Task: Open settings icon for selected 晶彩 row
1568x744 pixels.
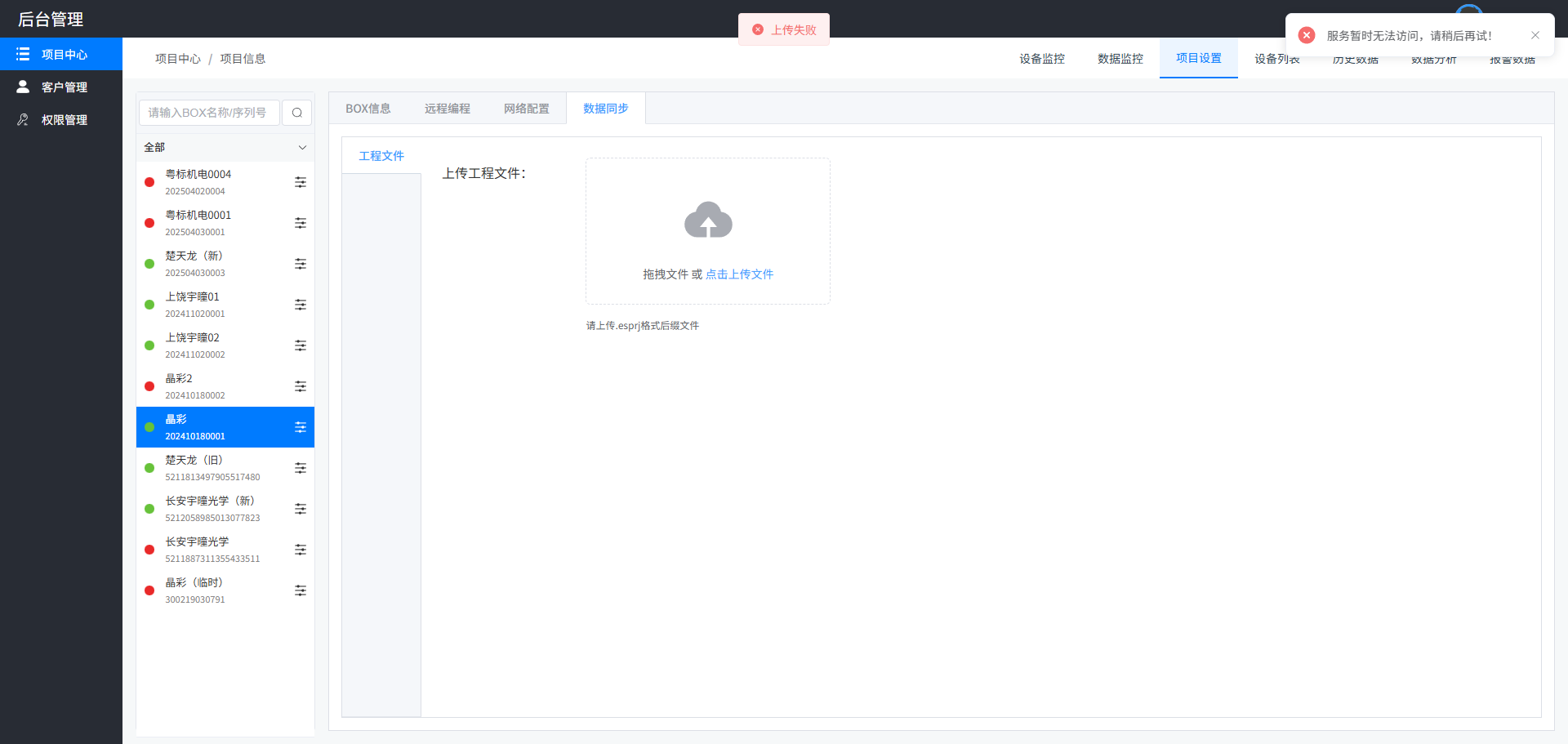Action: pos(301,427)
